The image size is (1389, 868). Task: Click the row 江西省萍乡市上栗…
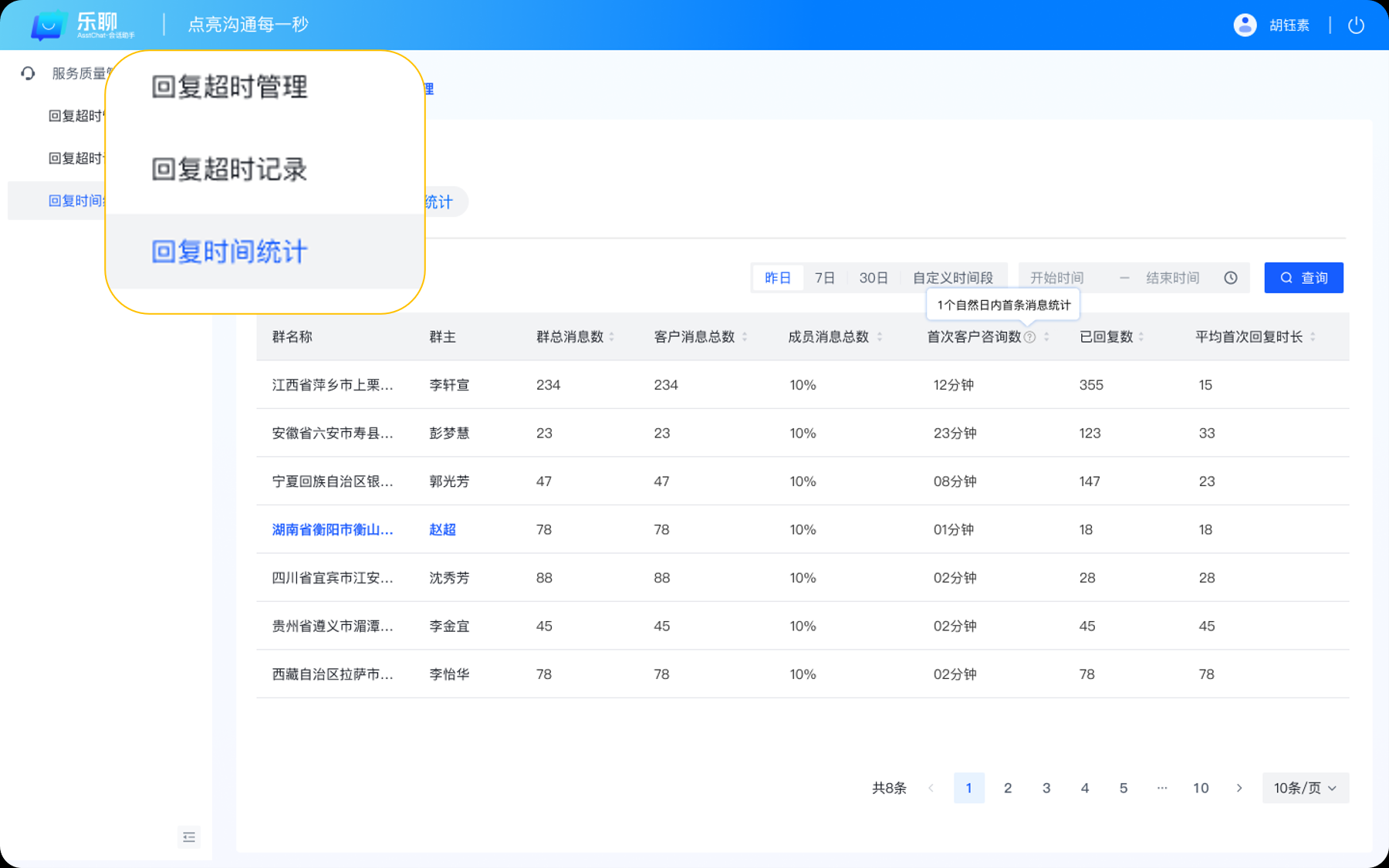pyautogui.click(x=803, y=384)
